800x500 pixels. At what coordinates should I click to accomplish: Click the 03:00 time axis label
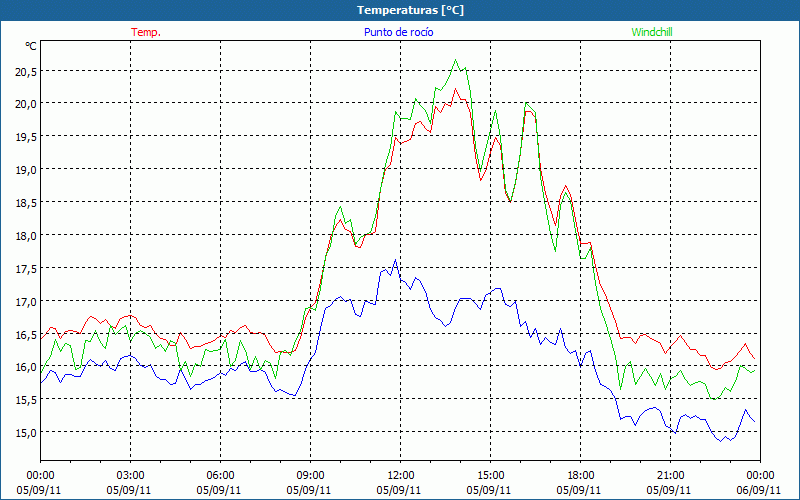[130, 476]
